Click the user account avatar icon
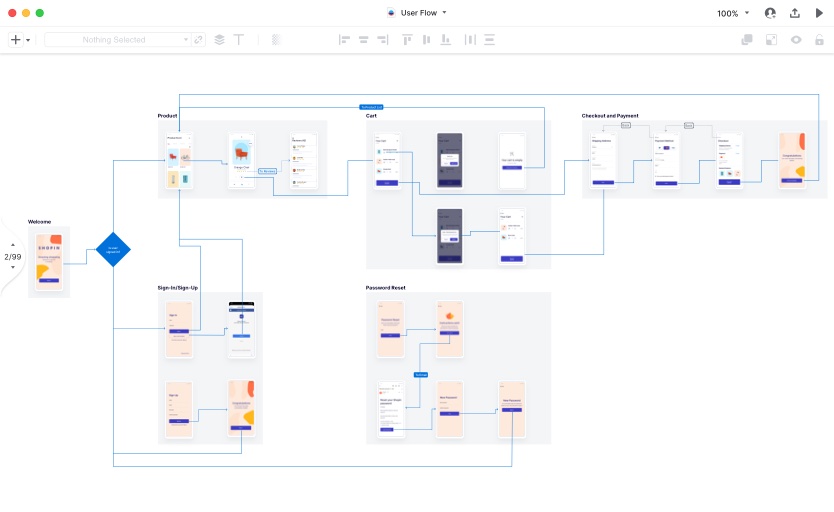Image resolution: width=834 pixels, height=512 pixels. tap(770, 13)
